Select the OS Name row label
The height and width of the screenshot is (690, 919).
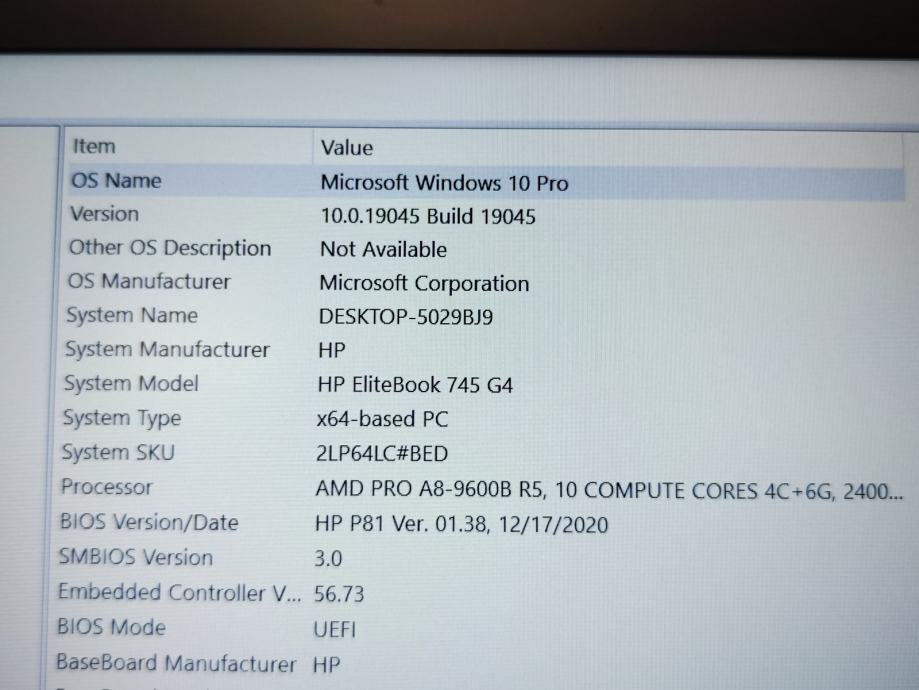pyautogui.click(x=116, y=181)
